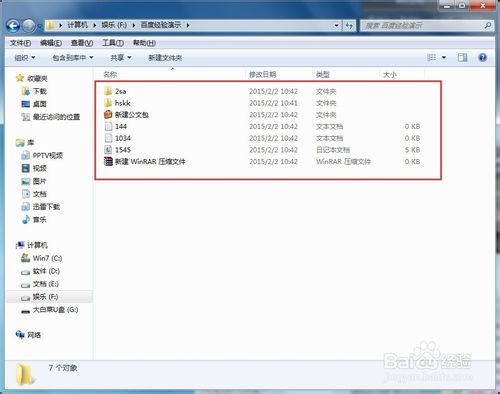Image resolution: width=500 pixels, height=394 pixels.
Task: Sort by the 大小 column header
Action: pyautogui.click(x=390, y=74)
